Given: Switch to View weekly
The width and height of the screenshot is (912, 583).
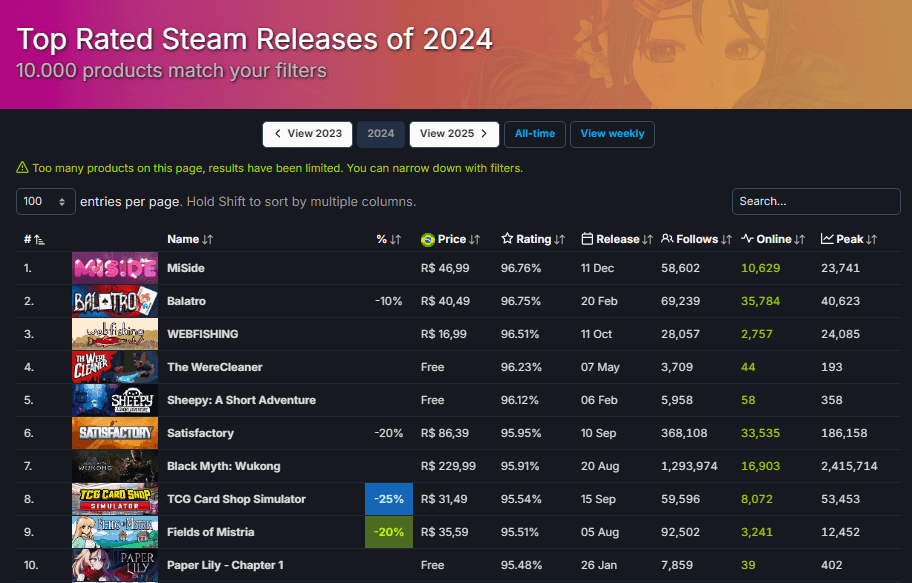Looking at the screenshot, I should [612, 134].
